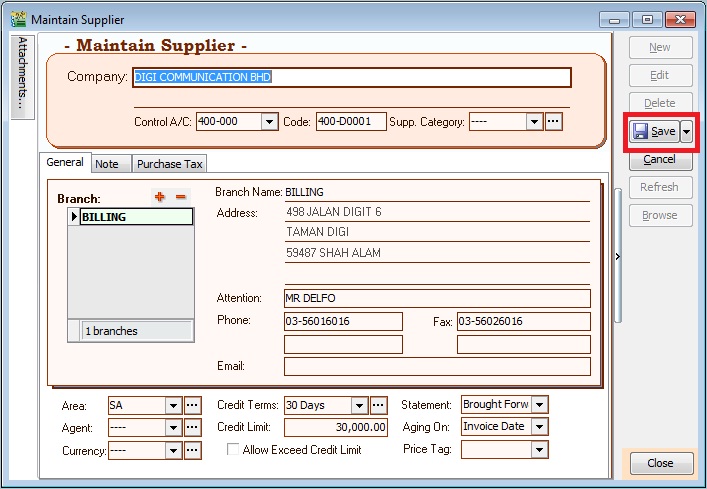707x489 pixels.
Task: Open the Currency ellipsis lookup button
Action: (x=193, y=450)
